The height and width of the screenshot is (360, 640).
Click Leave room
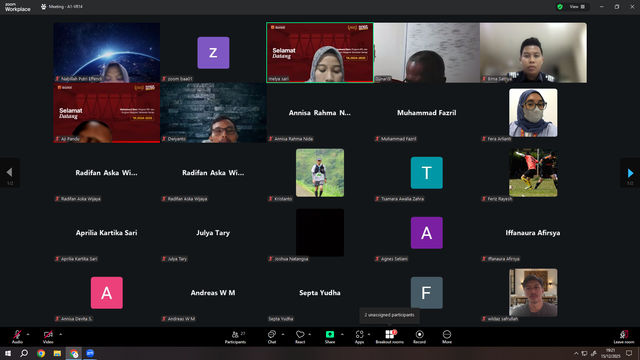tap(624, 337)
